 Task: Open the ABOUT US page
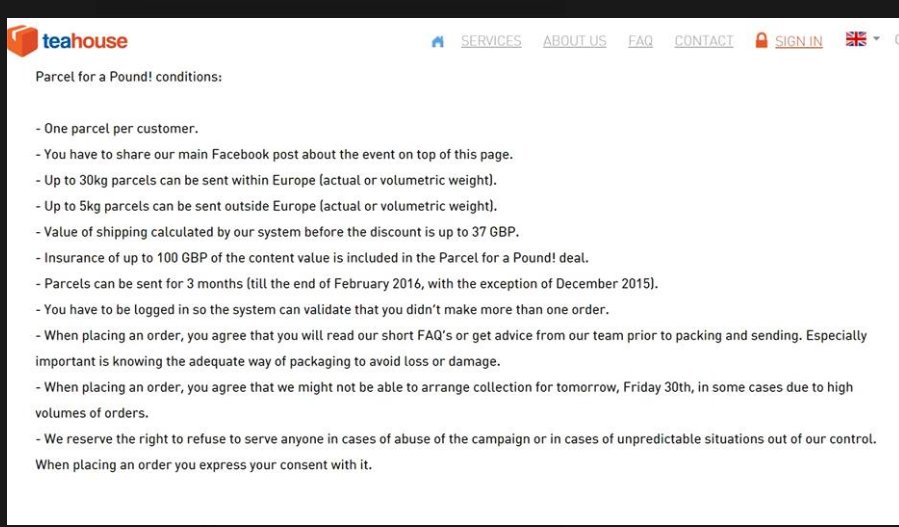pos(574,41)
